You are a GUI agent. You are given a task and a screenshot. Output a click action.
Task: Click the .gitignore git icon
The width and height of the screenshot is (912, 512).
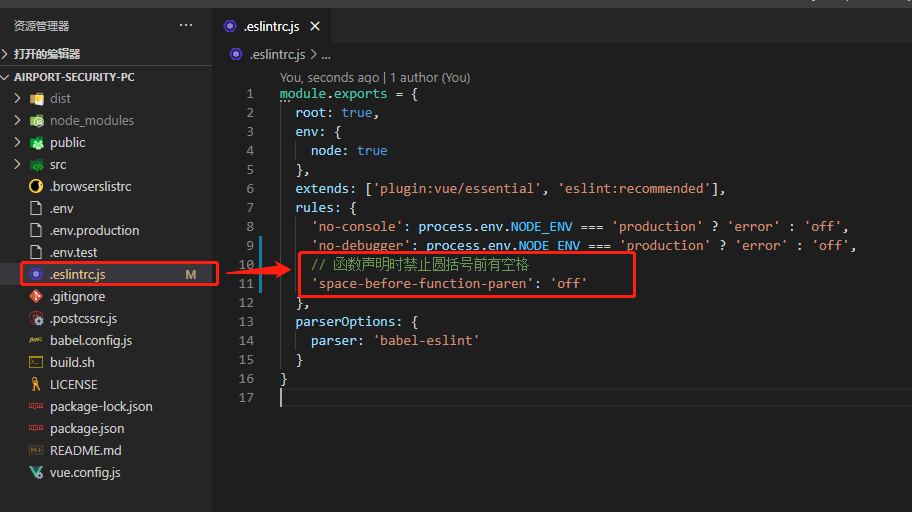pyautogui.click(x=35, y=296)
